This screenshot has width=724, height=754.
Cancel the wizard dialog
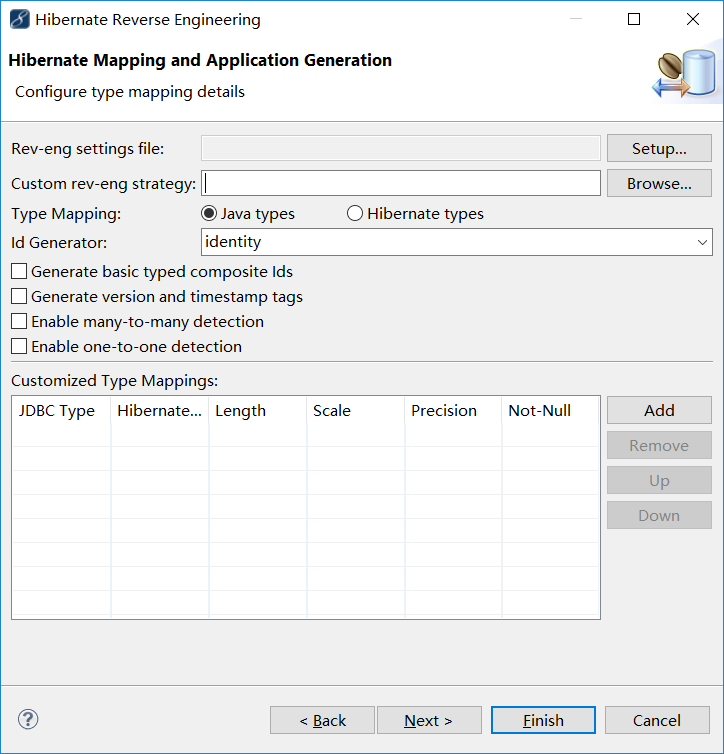pyautogui.click(x=657, y=720)
